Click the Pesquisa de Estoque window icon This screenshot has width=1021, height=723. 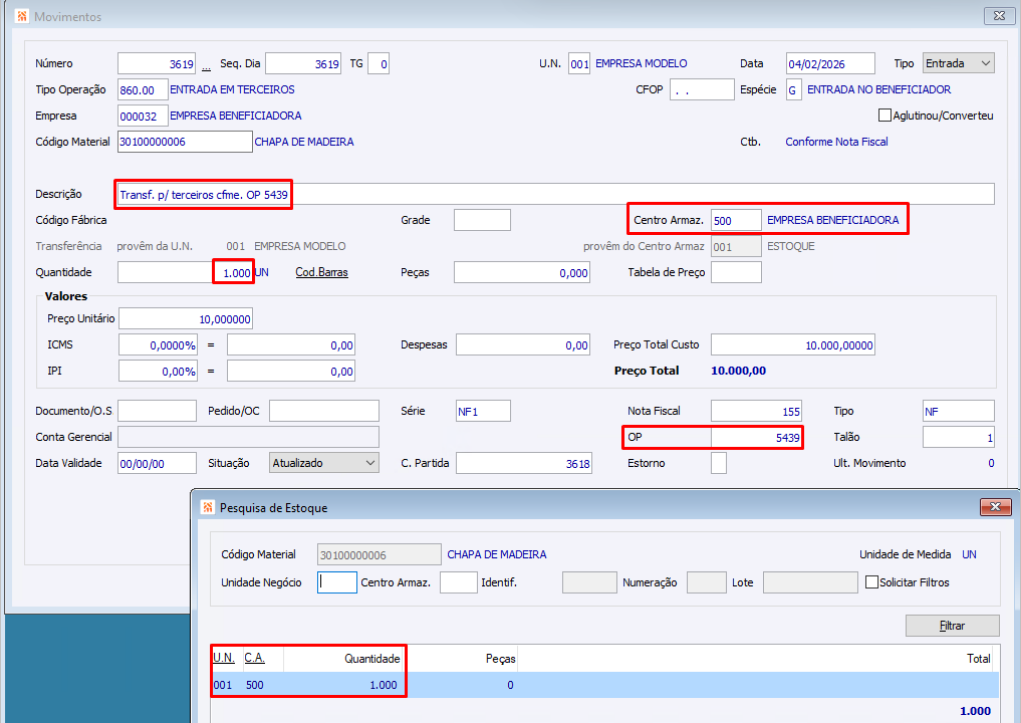(208, 507)
